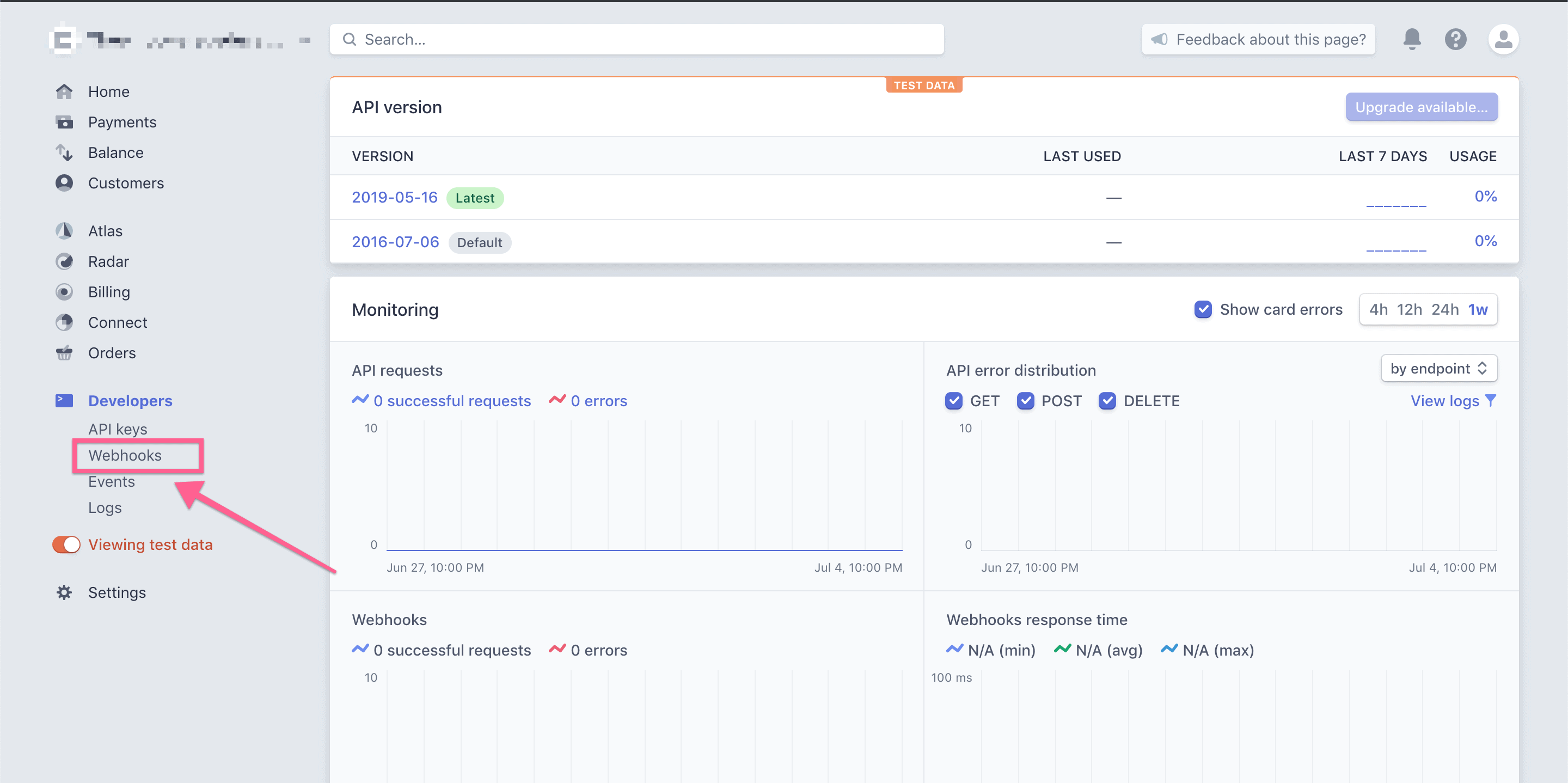This screenshot has width=1568, height=783.
Task: Click the Home house icon
Action: (64, 91)
